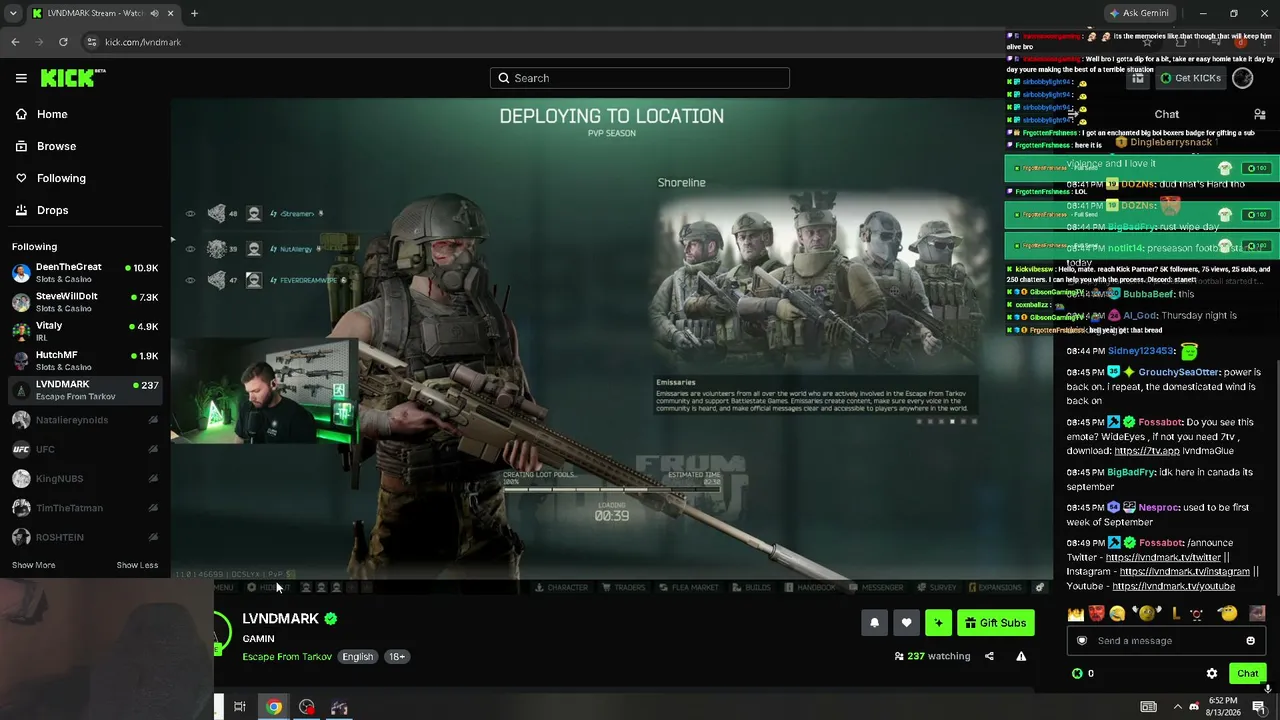Click the Chrome icon on the taskbar
The width and height of the screenshot is (1280, 720).
273,707
